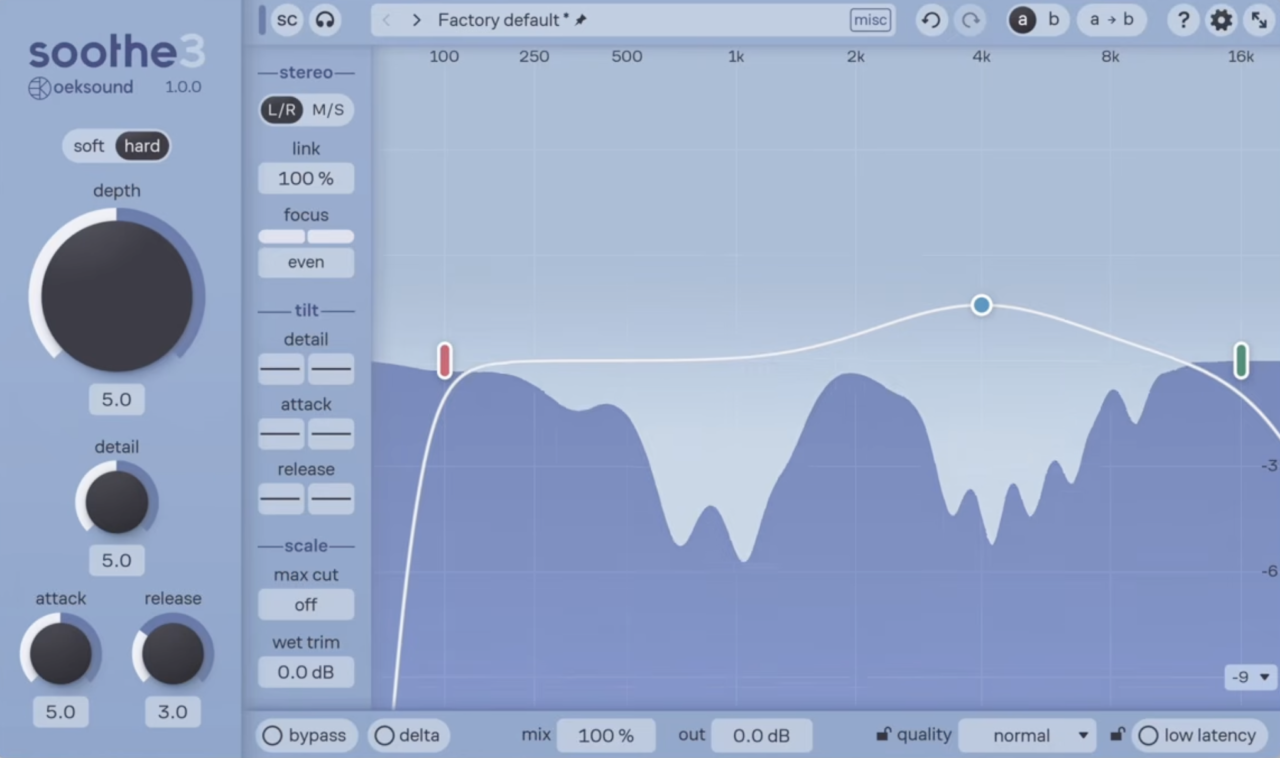Click the release knob
This screenshot has width=1280, height=758.
[173, 653]
